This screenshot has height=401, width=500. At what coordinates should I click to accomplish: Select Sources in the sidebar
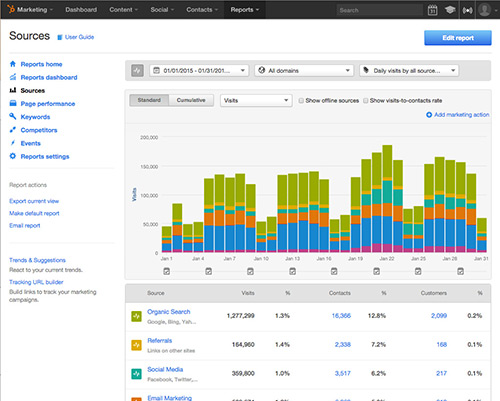(x=32, y=90)
